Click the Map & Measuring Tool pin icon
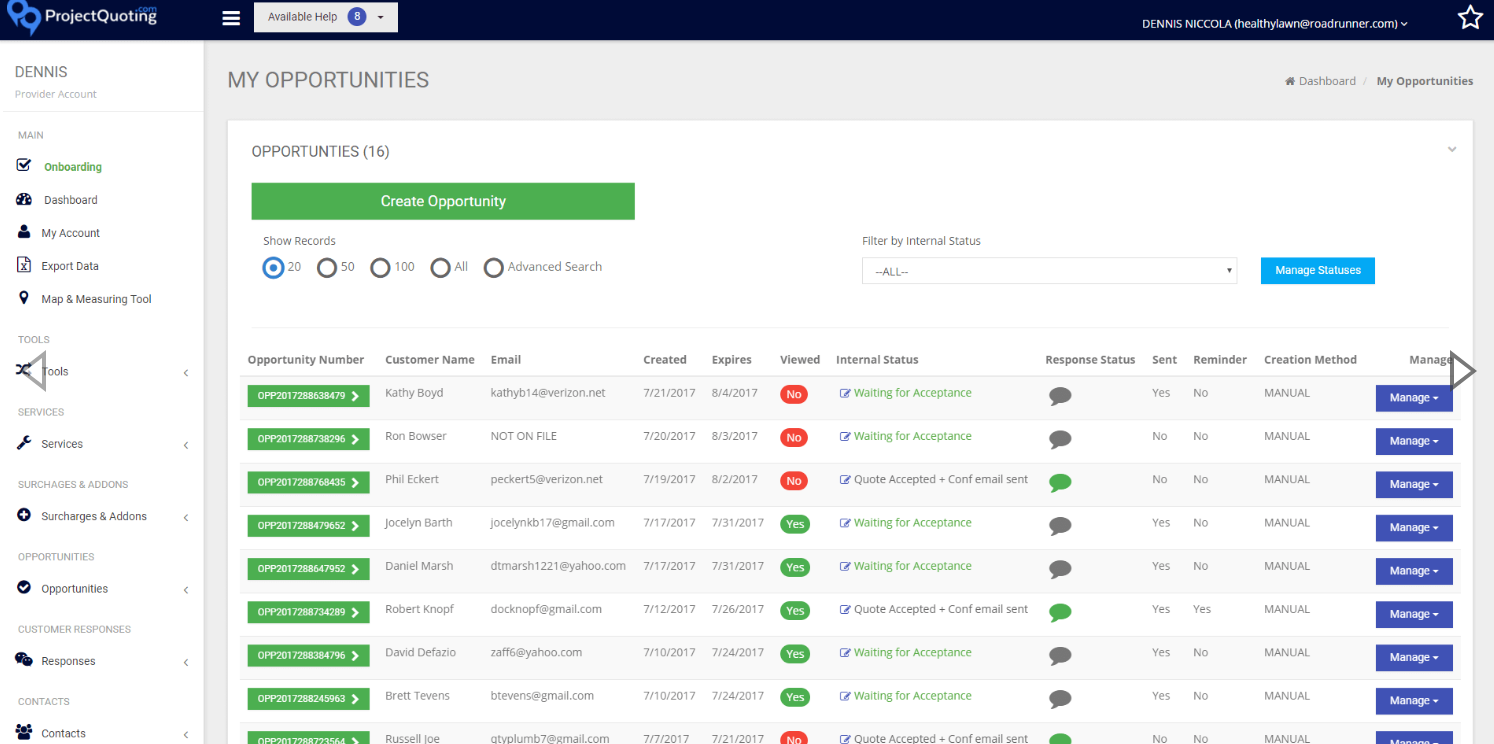 [24, 298]
